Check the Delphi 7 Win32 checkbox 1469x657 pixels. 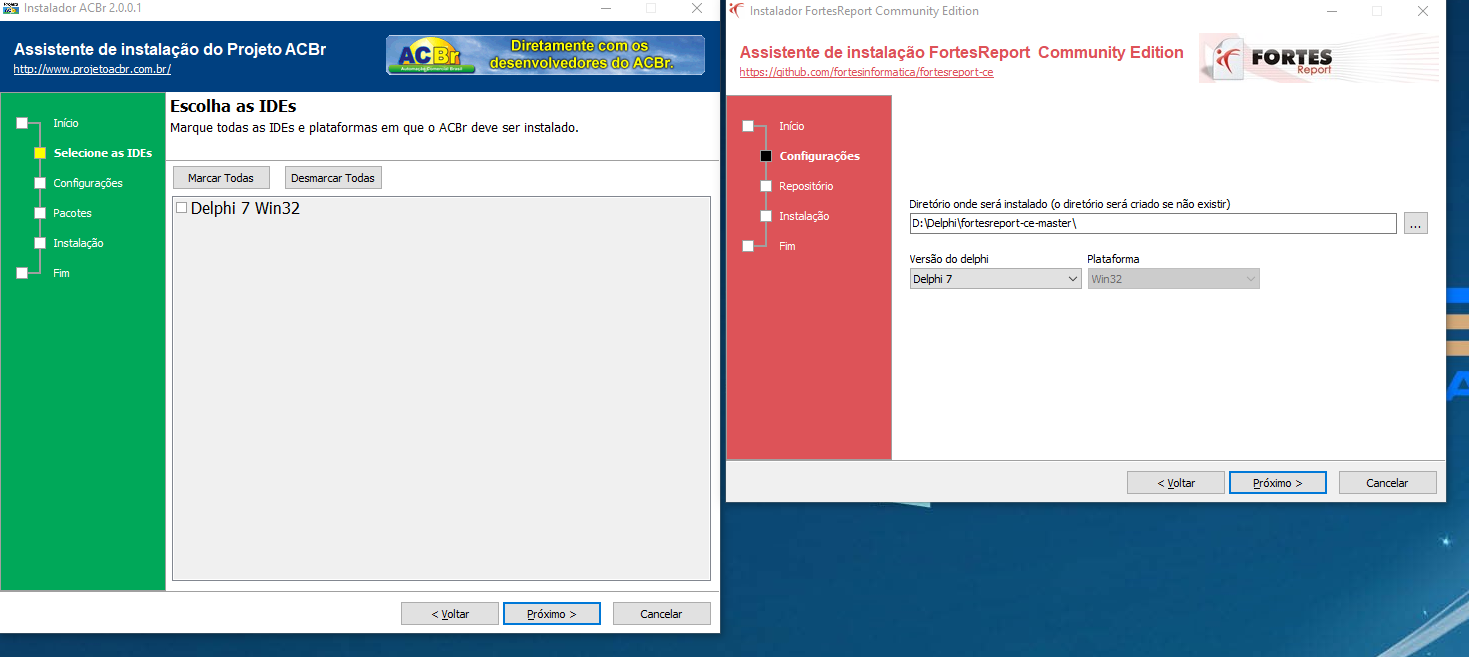(181, 208)
